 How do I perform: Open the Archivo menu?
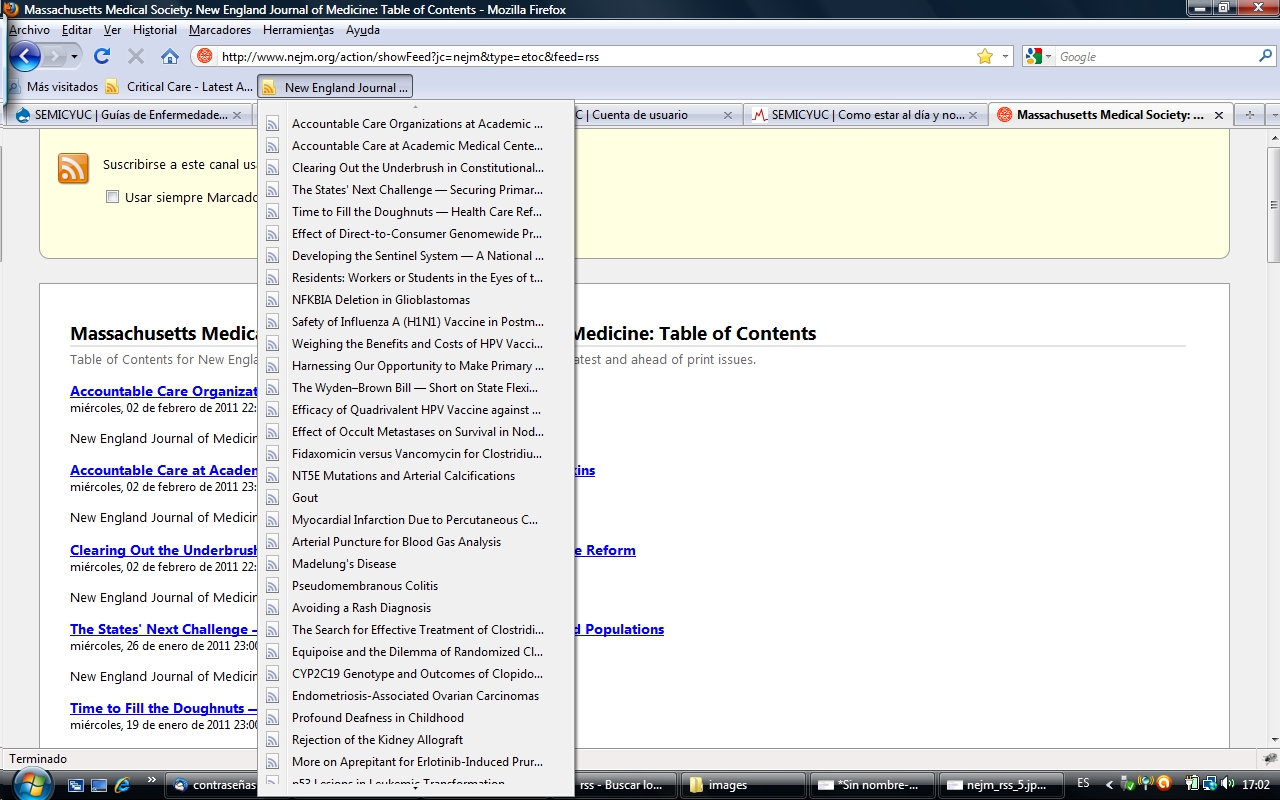pyautogui.click(x=29, y=30)
